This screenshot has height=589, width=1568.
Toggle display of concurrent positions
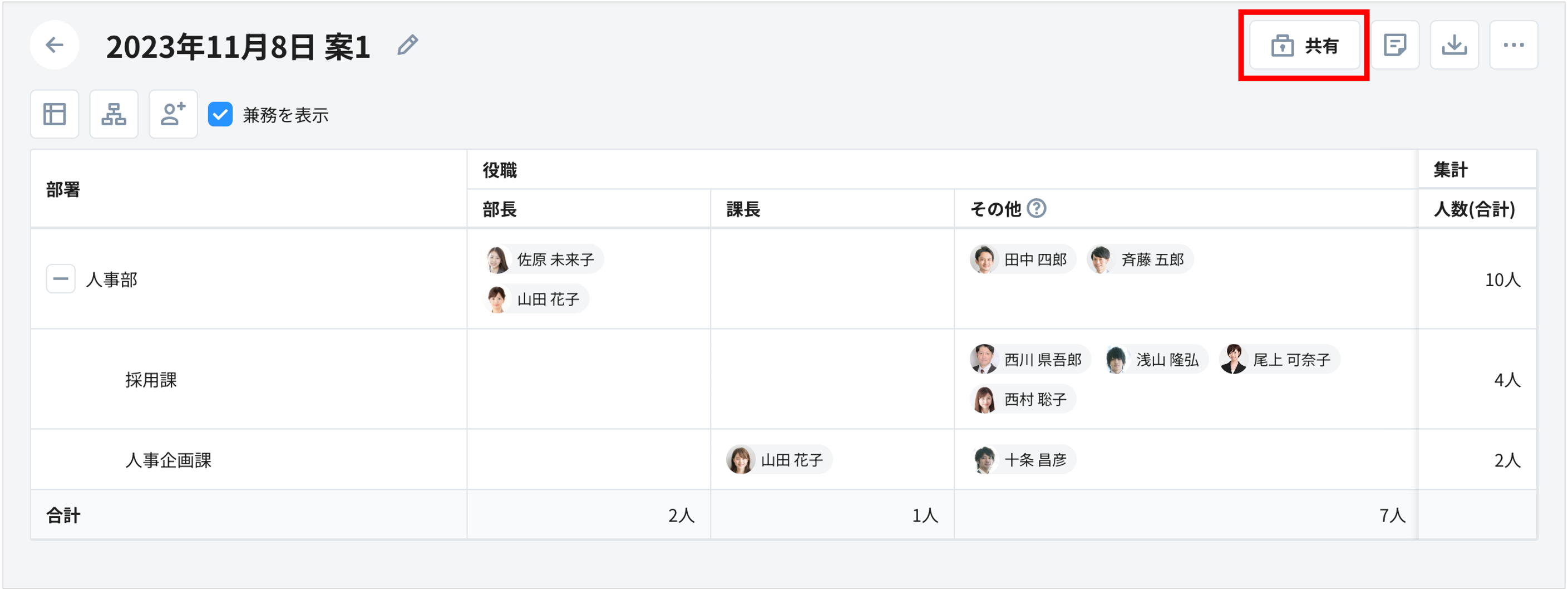[x=221, y=115]
